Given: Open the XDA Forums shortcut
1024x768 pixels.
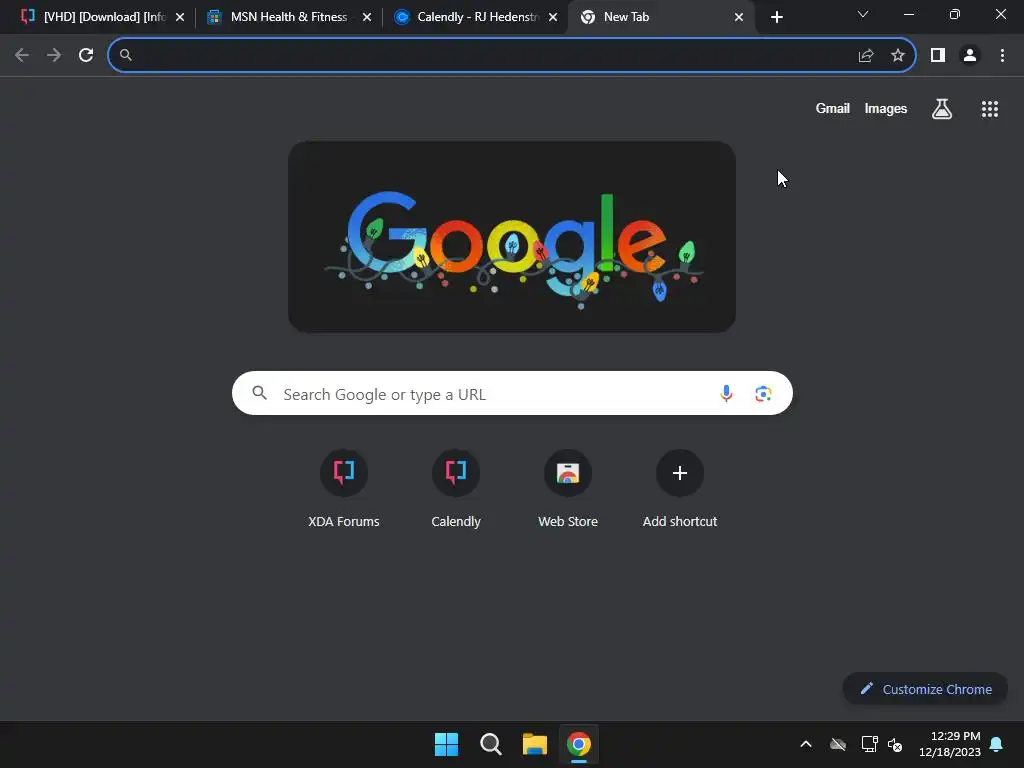Looking at the screenshot, I should 344,488.
